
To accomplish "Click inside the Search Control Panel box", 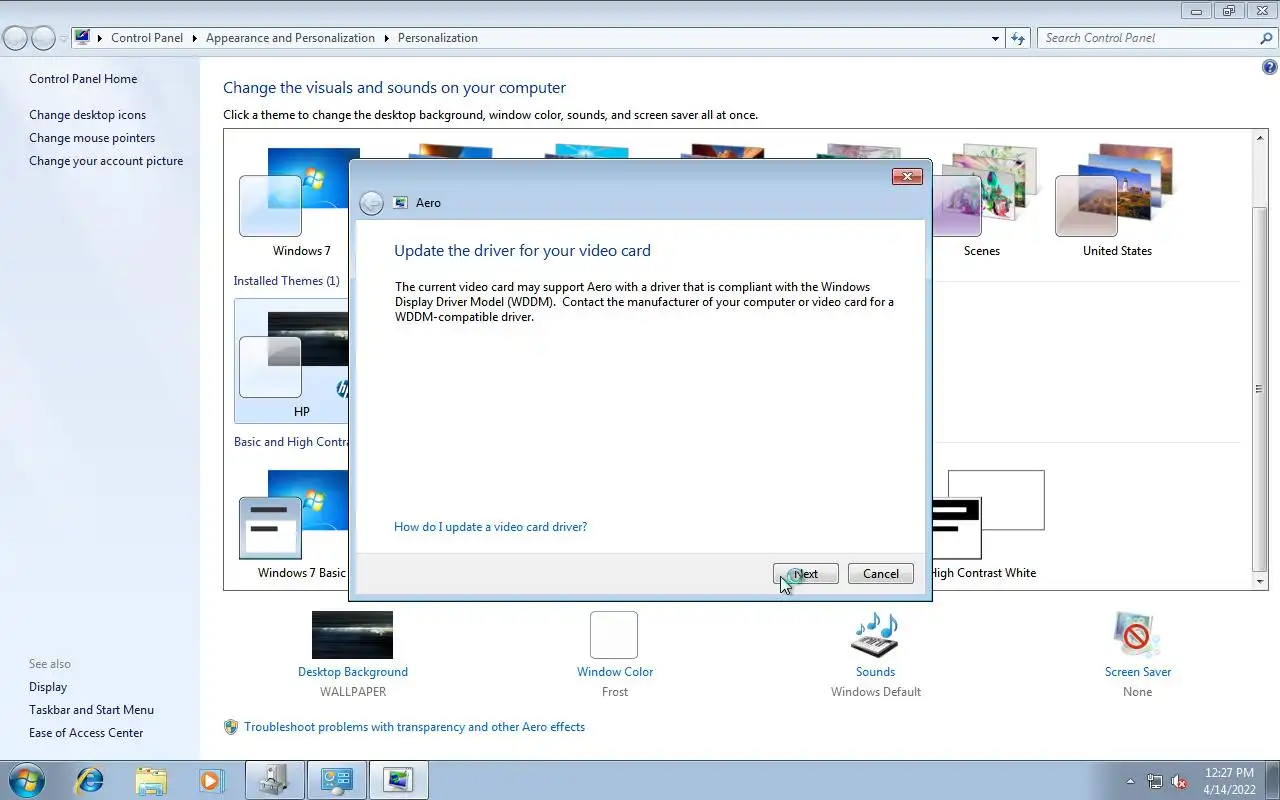I will click(x=1148, y=38).
